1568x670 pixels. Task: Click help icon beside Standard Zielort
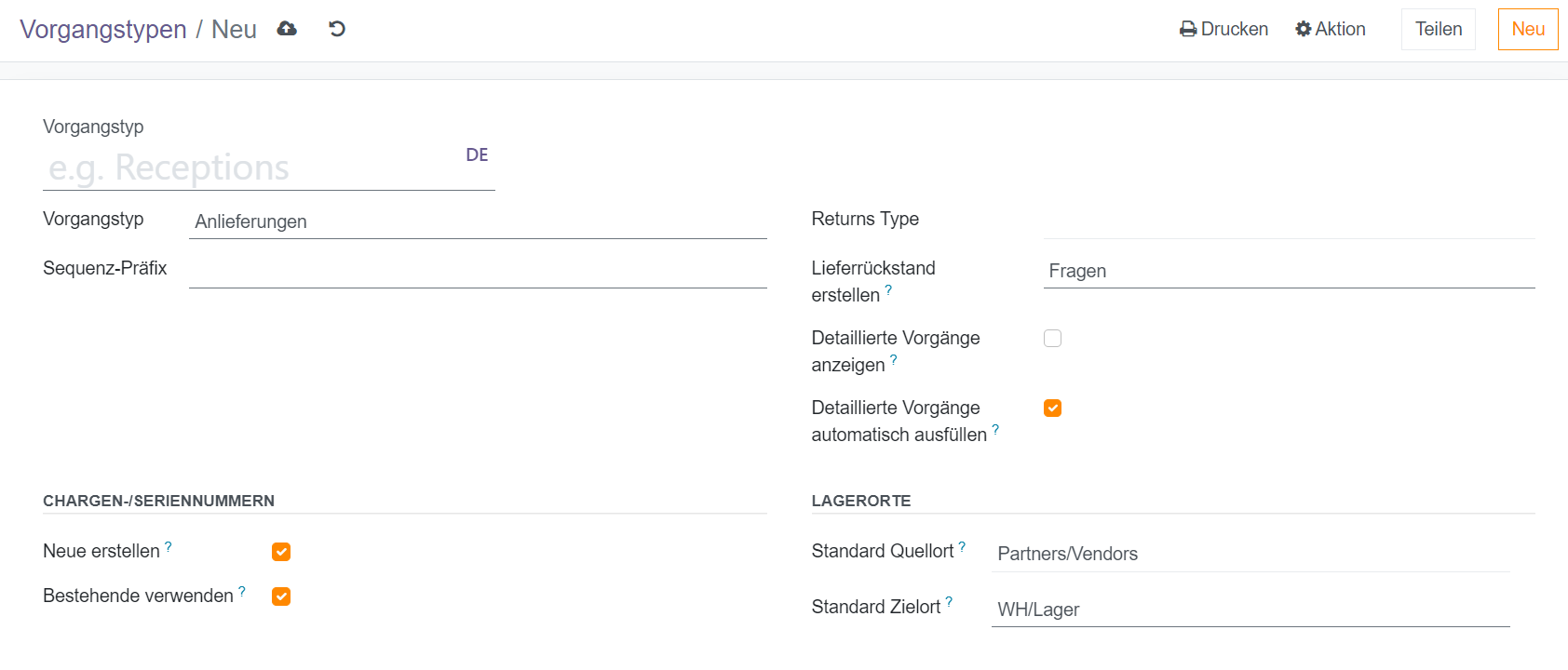949,603
